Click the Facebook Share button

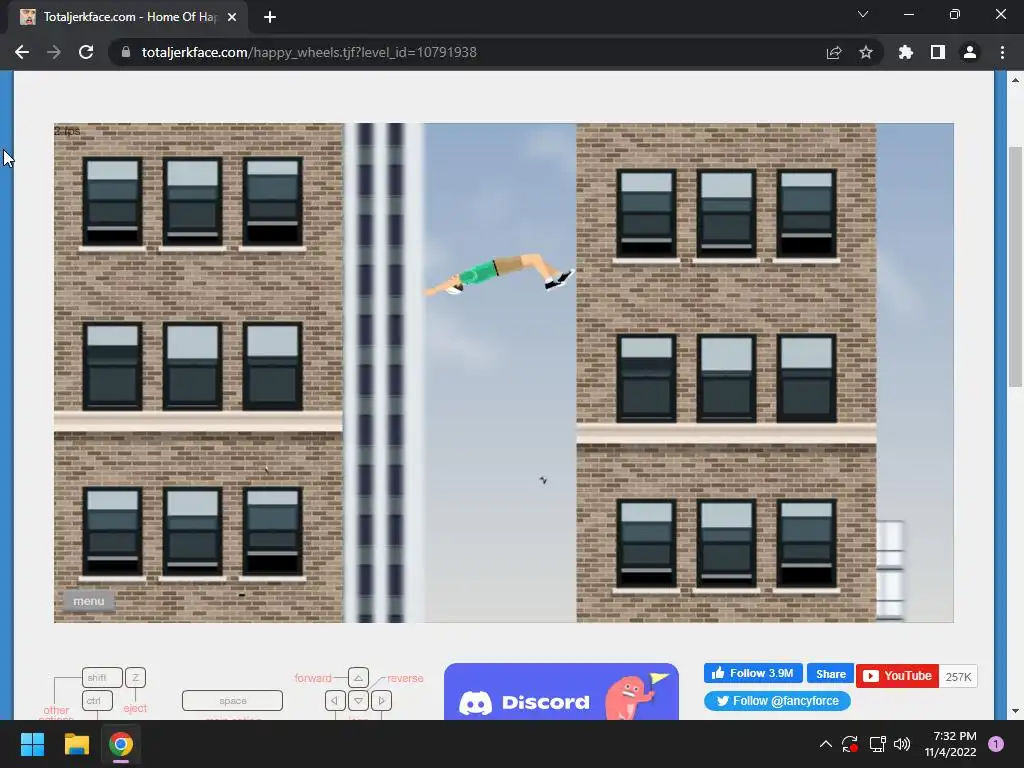pyautogui.click(x=830, y=673)
